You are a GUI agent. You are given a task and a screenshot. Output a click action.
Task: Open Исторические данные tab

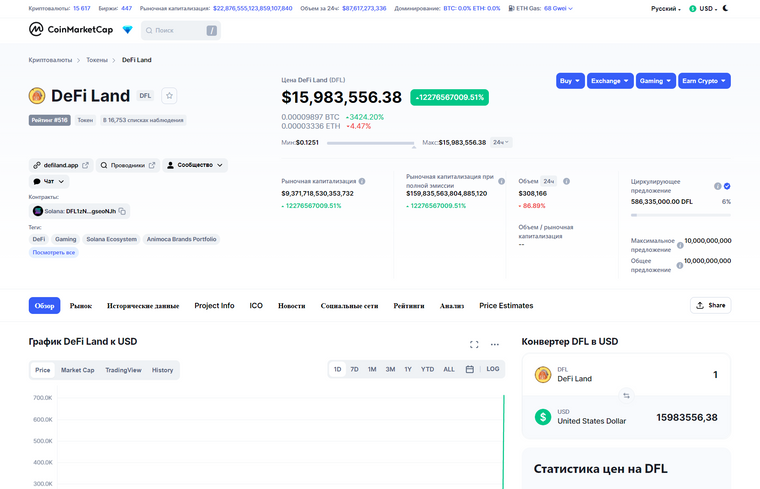click(143, 306)
